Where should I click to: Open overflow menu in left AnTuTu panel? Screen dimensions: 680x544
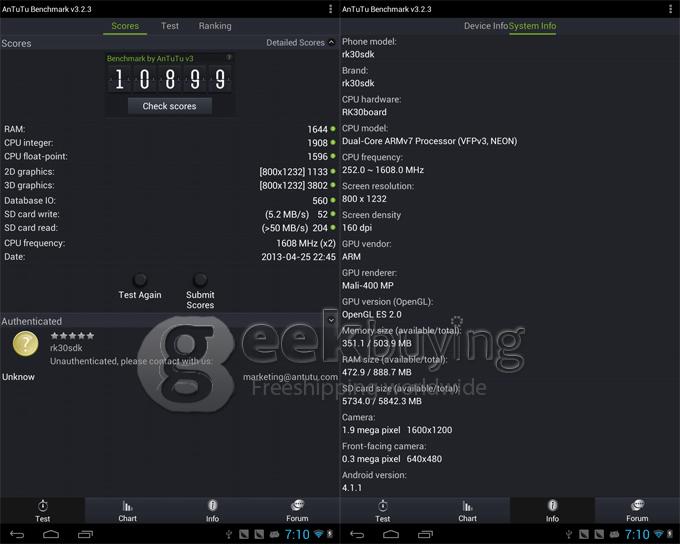click(330, 9)
